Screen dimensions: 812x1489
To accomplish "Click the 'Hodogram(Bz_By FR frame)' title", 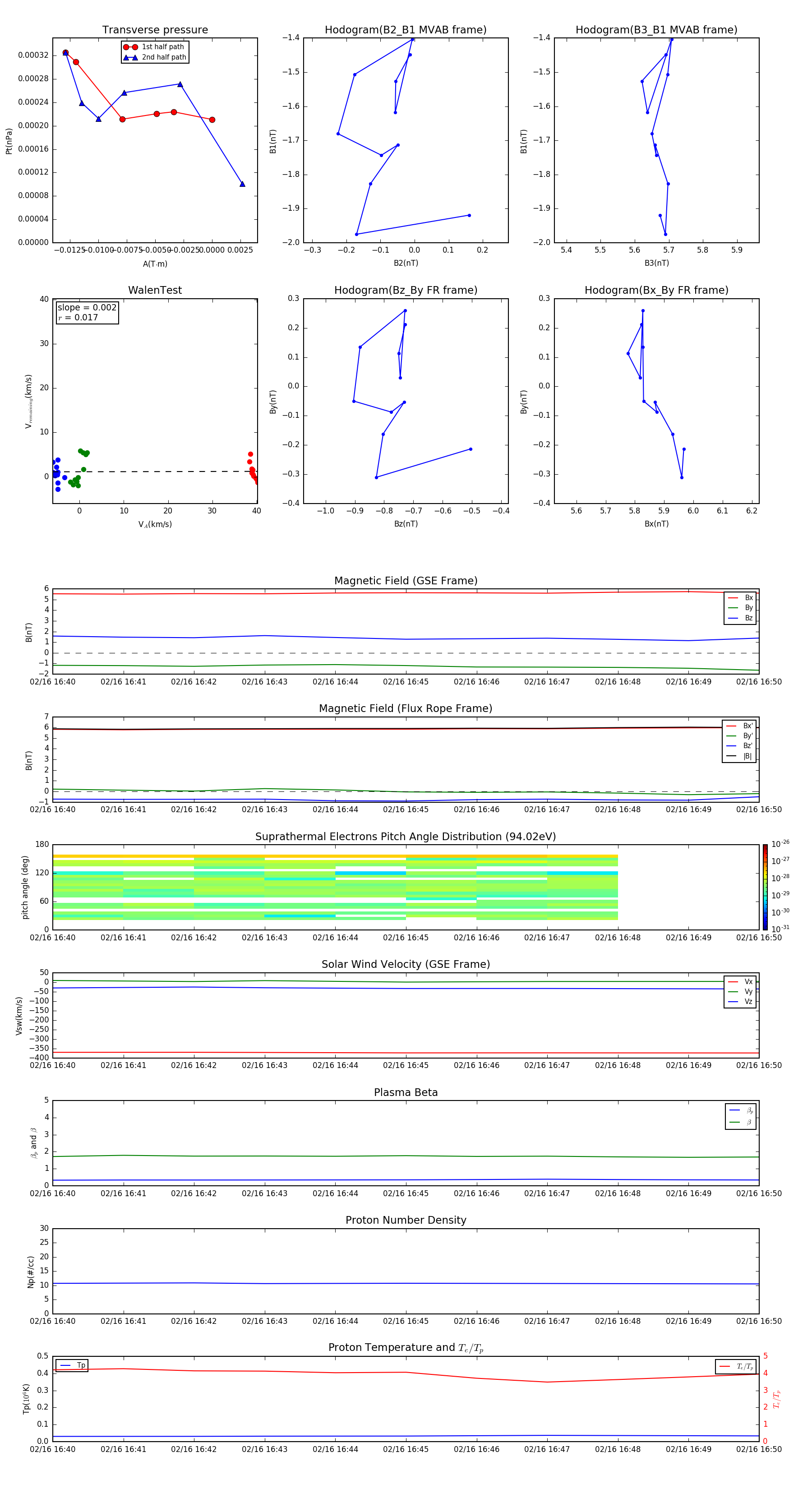I will [406, 290].
